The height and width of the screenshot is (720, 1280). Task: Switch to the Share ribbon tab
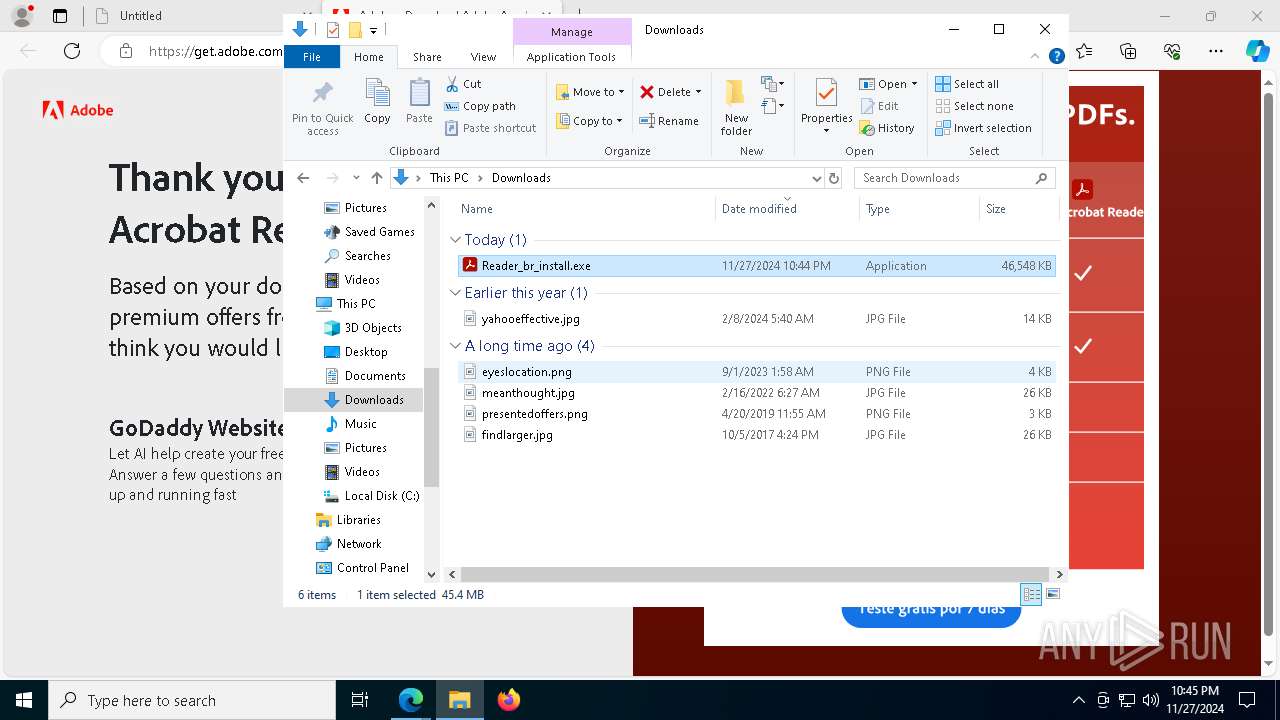pos(427,57)
